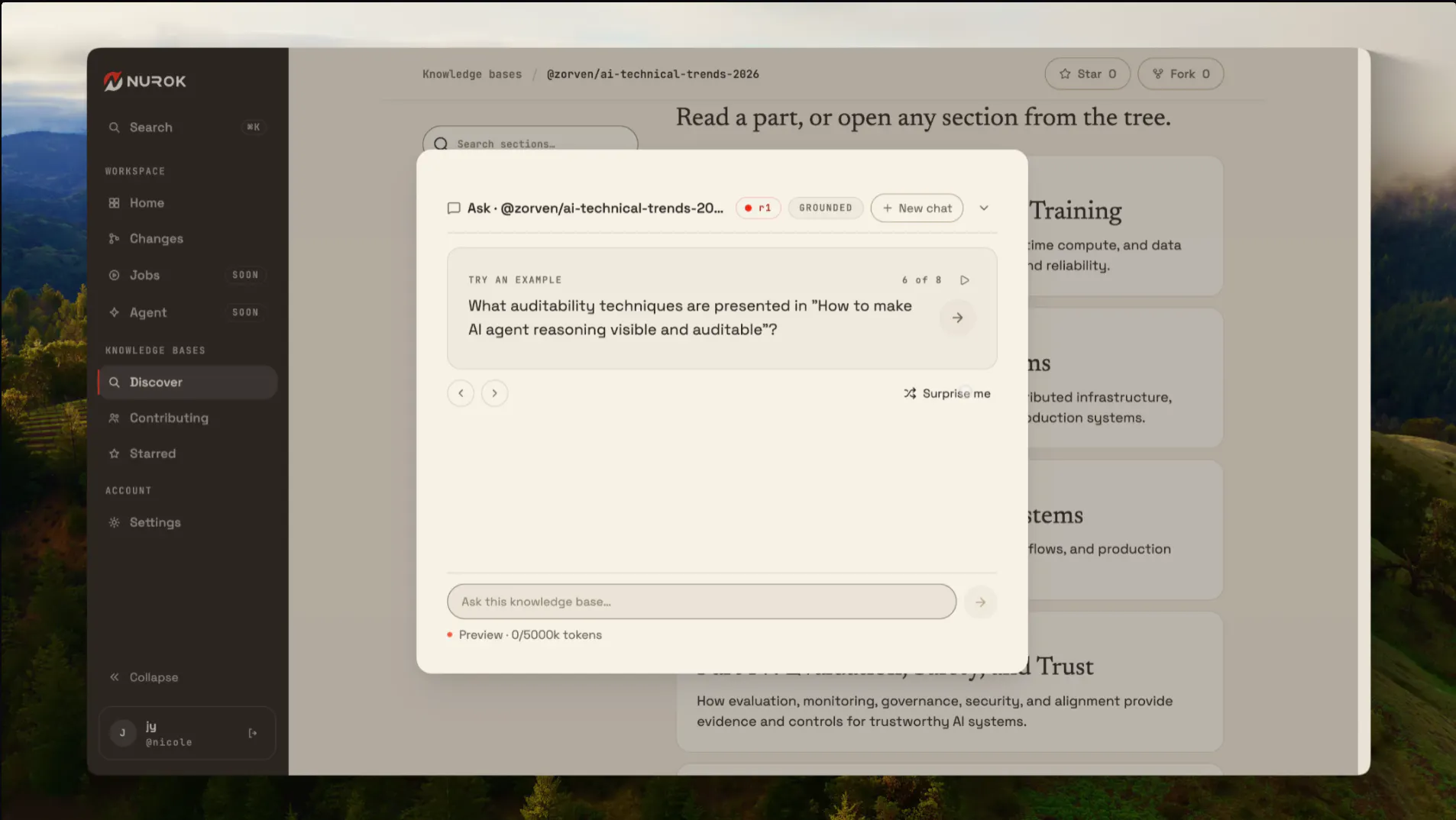Open the Contributing knowledge bases list
Image resolution: width=1456 pixels, height=820 pixels.
(x=187, y=418)
